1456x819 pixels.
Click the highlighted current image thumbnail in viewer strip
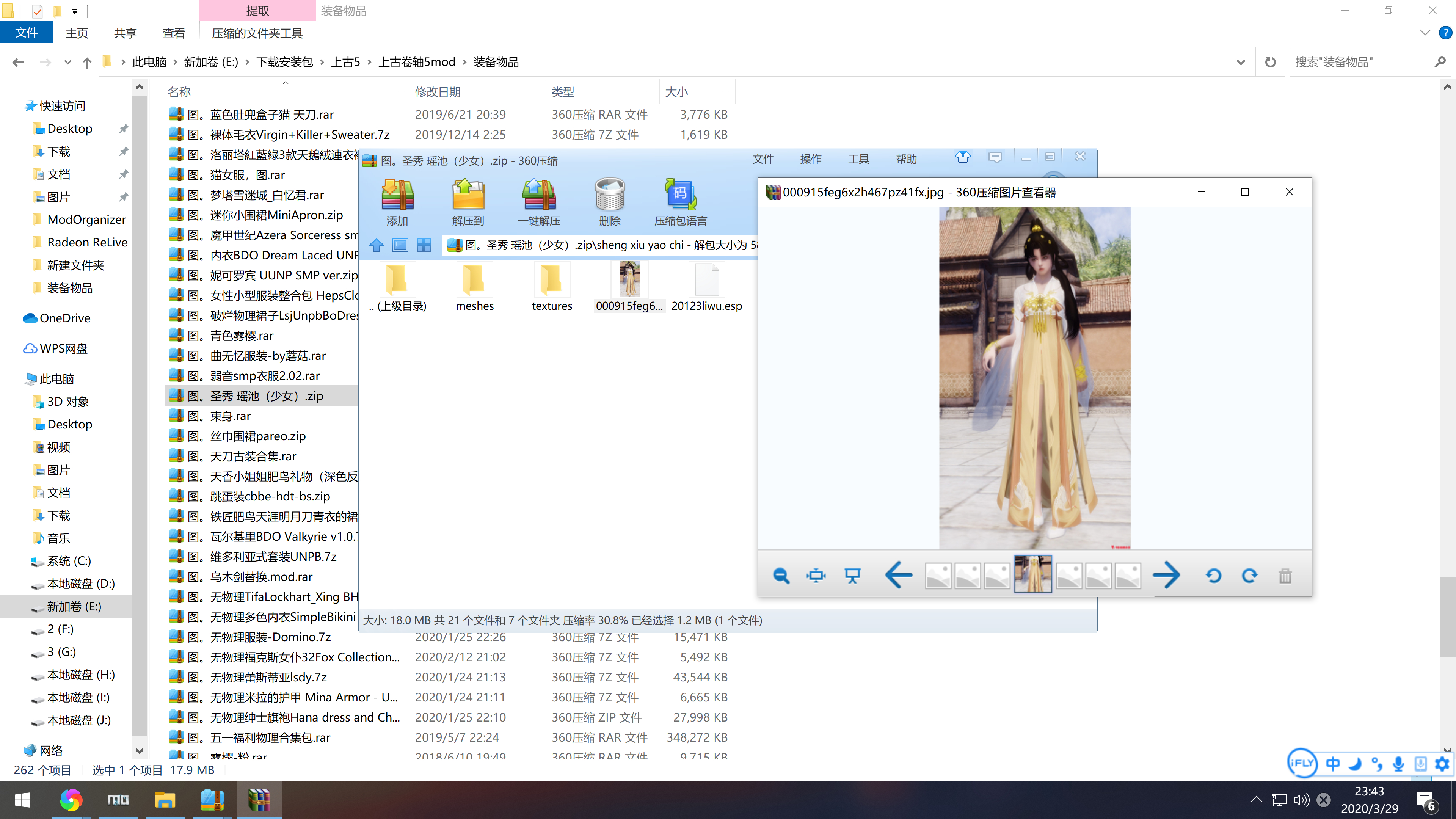pos(1032,574)
